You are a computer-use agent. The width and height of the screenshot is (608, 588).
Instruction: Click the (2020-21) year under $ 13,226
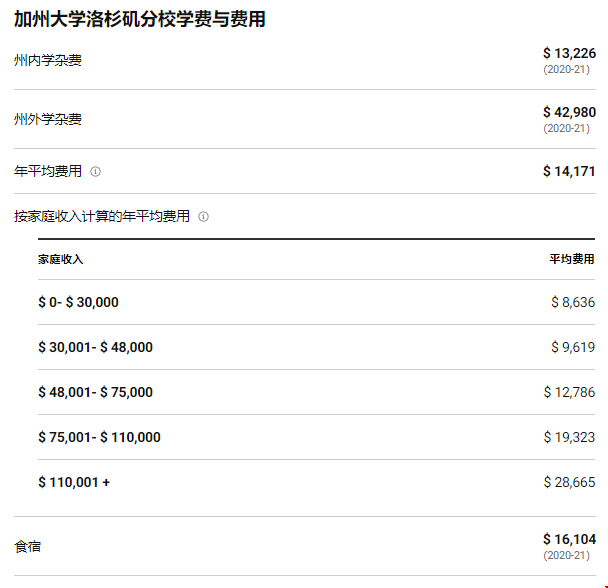coord(567,69)
